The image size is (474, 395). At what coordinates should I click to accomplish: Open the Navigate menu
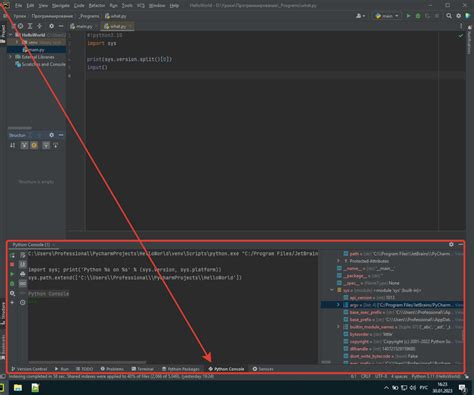(x=61, y=6)
